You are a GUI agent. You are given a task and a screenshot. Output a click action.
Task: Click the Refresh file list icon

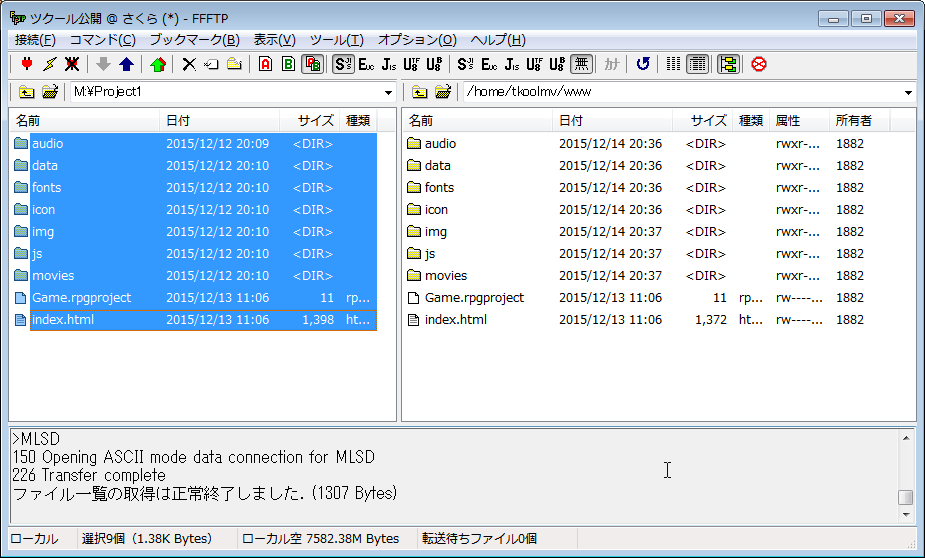point(642,64)
